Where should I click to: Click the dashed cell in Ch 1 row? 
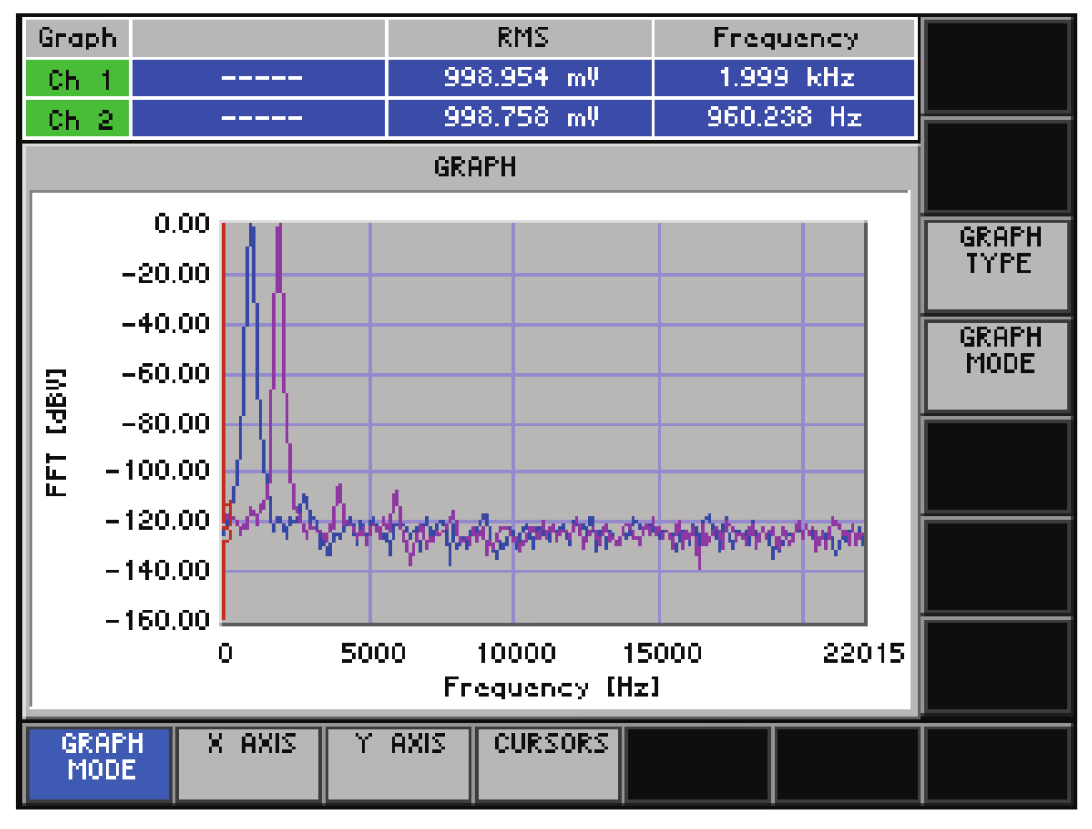click(x=259, y=79)
